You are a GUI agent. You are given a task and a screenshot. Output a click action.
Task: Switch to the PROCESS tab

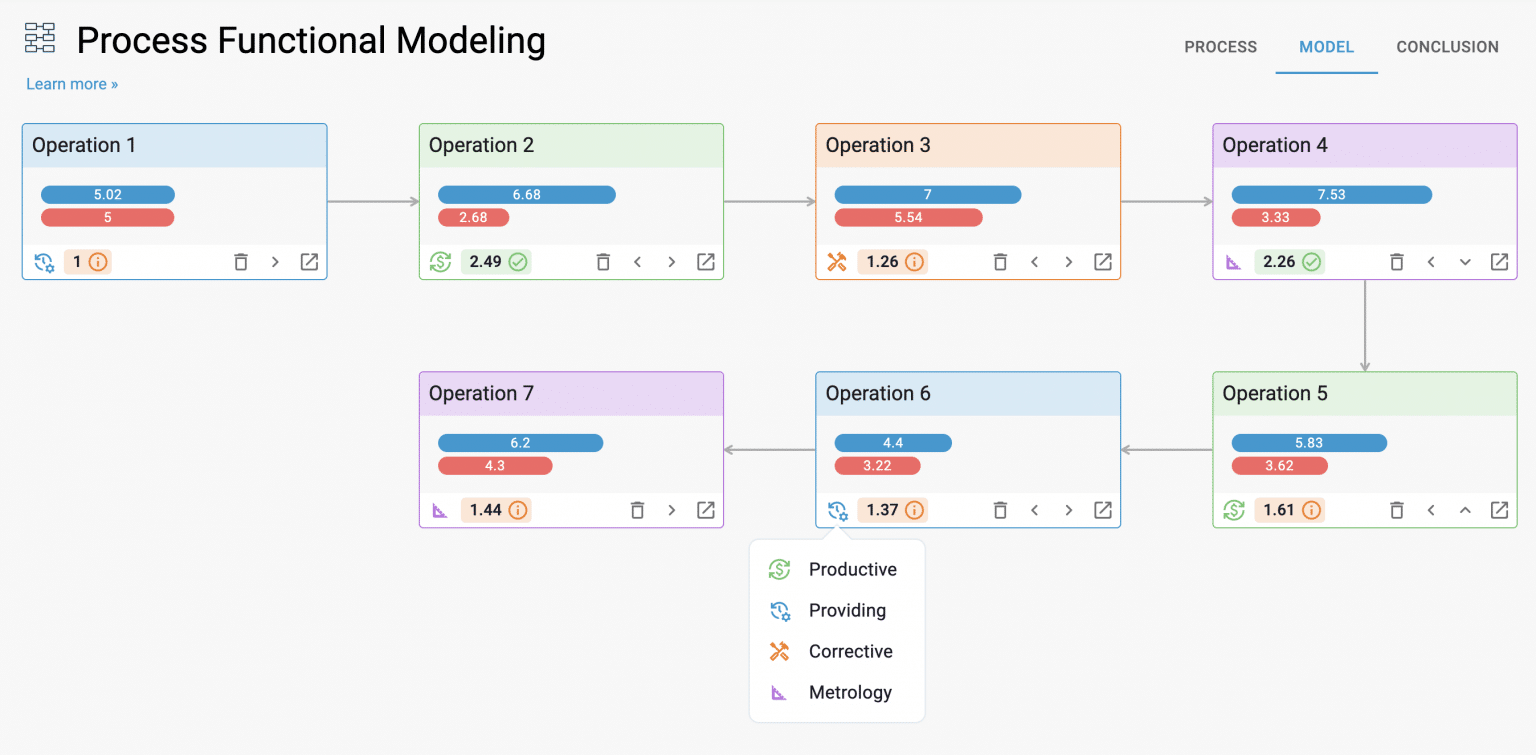click(1220, 46)
